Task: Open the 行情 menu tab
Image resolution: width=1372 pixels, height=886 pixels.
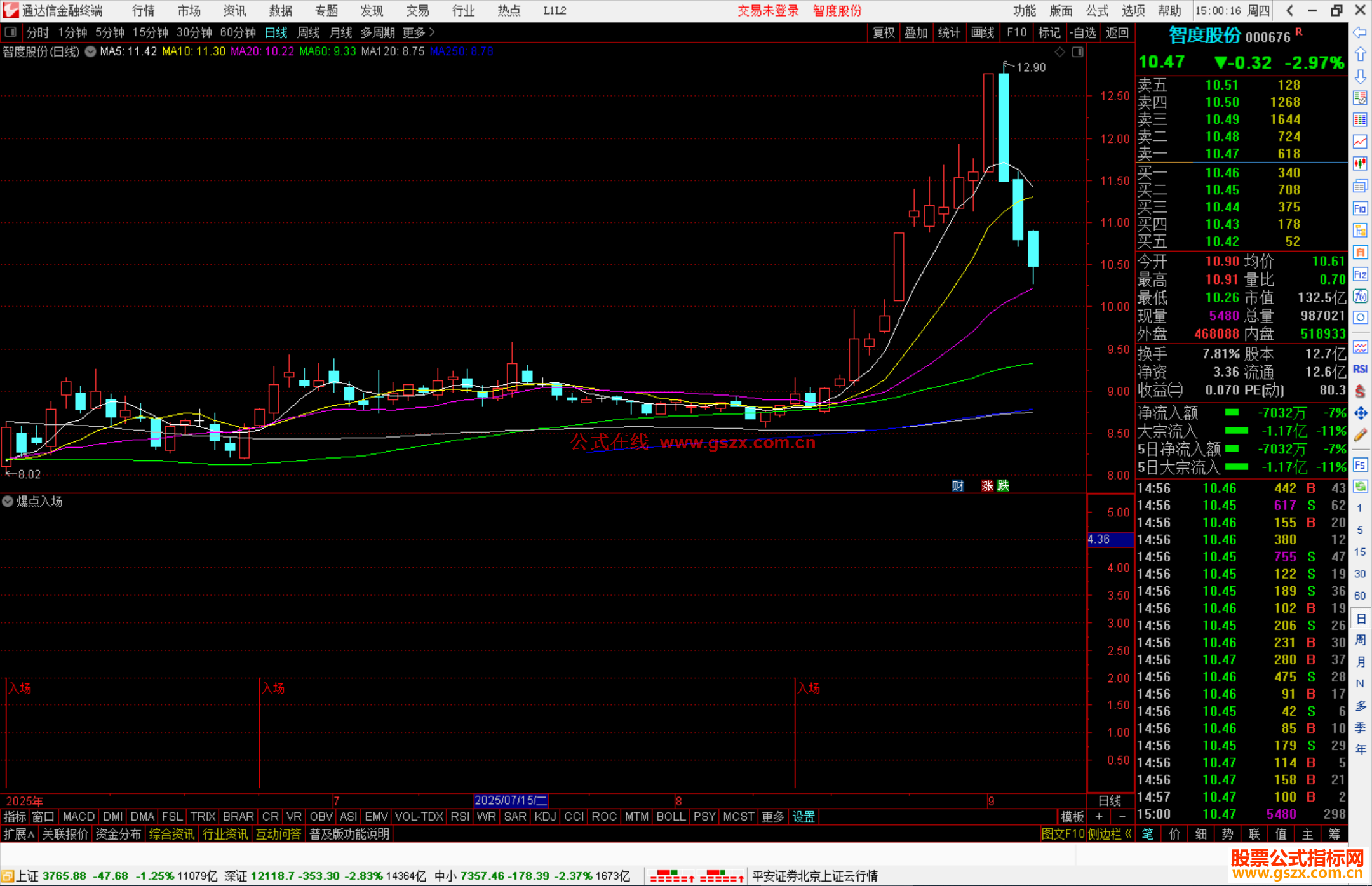Action: tap(144, 11)
